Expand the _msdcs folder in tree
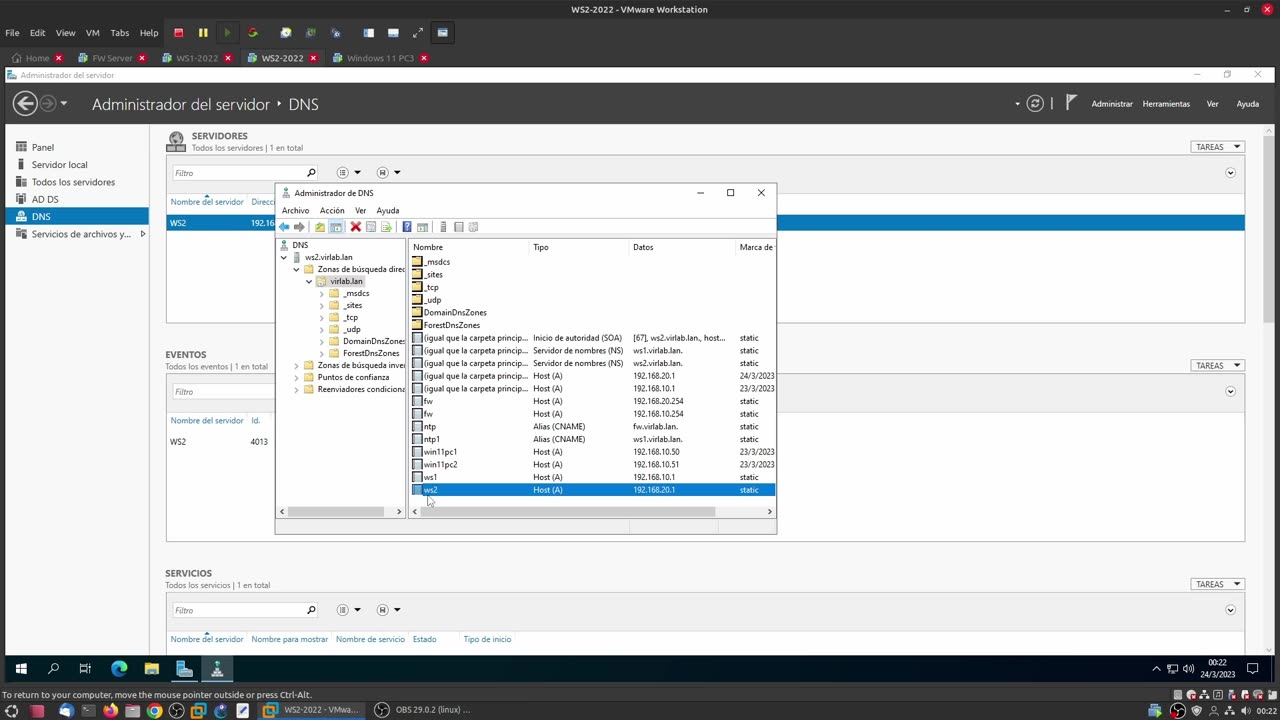The width and height of the screenshot is (1280, 720). tap(322, 293)
